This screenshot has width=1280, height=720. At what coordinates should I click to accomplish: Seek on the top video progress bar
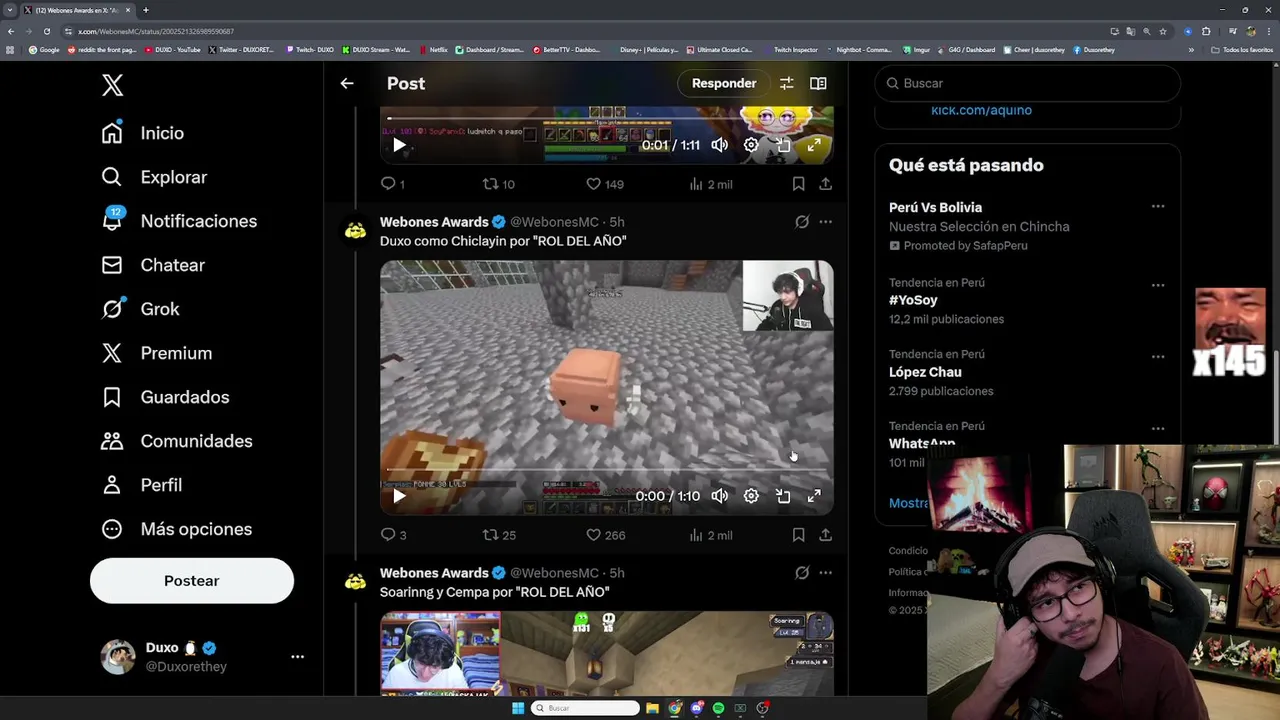click(x=607, y=119)
